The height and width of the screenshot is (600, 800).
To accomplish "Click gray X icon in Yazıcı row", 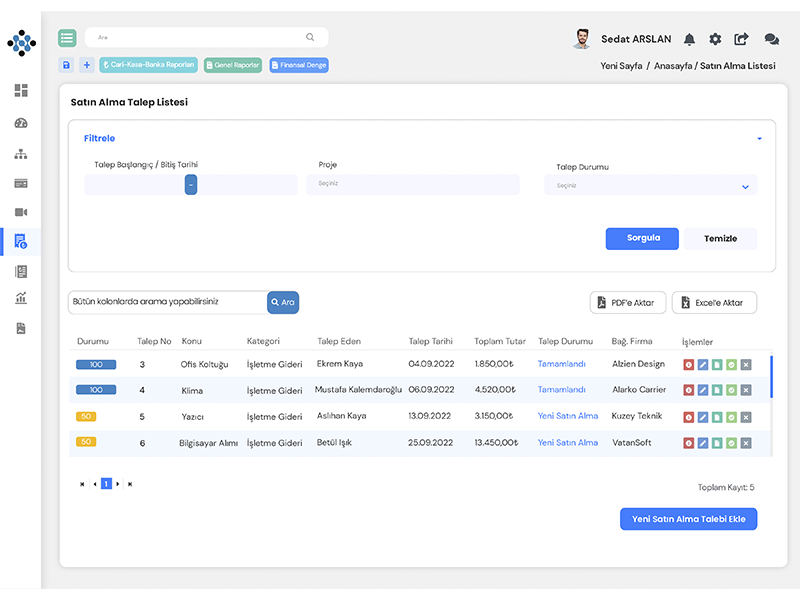I will [745, 416].
